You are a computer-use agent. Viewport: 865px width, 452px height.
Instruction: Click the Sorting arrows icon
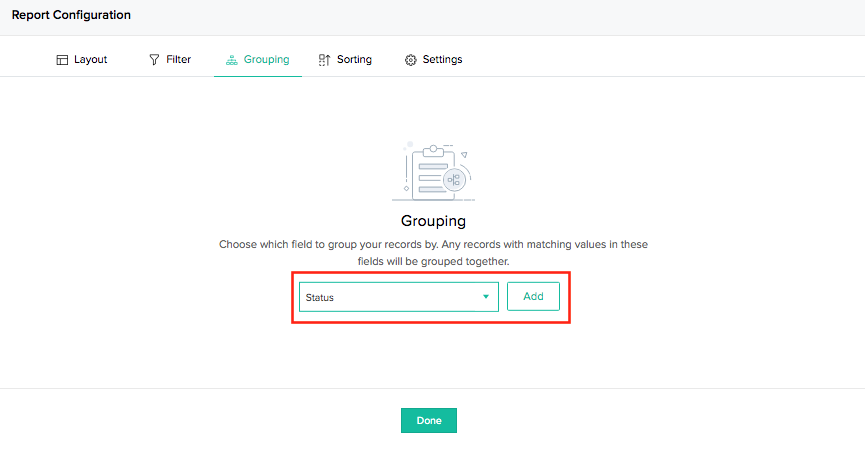click(x=324, y=60)
